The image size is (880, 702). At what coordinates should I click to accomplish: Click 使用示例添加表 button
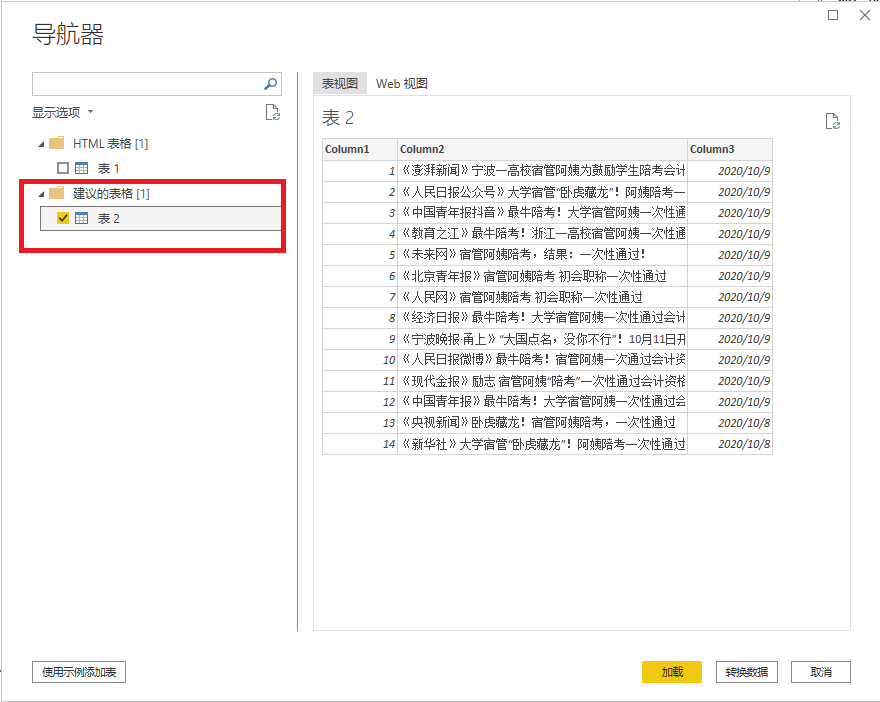tap(79, 672)
